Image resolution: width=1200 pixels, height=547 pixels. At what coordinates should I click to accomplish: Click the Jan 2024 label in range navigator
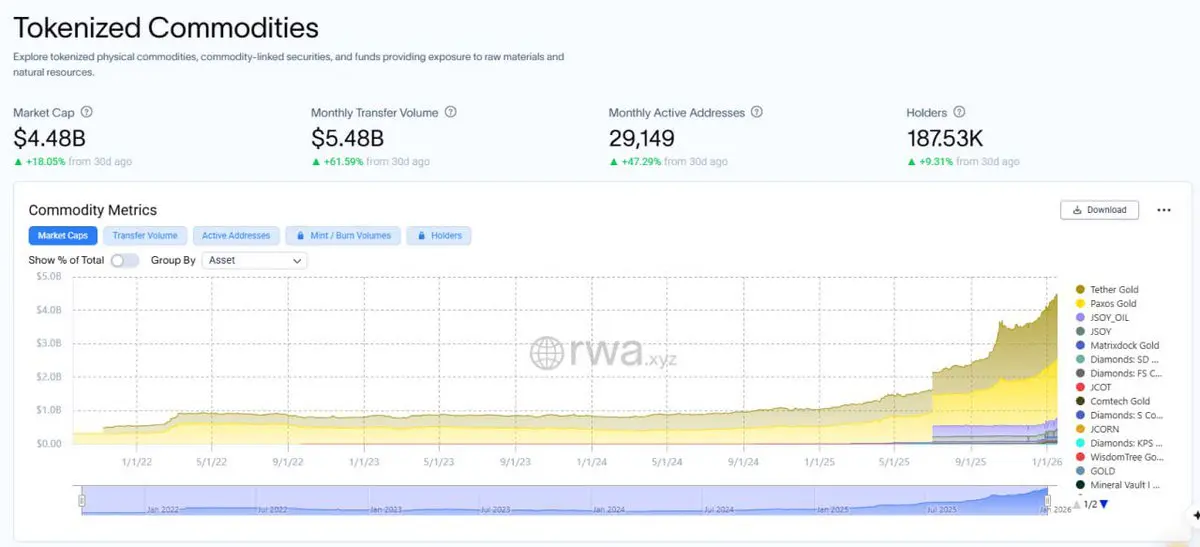coord(609,510)
